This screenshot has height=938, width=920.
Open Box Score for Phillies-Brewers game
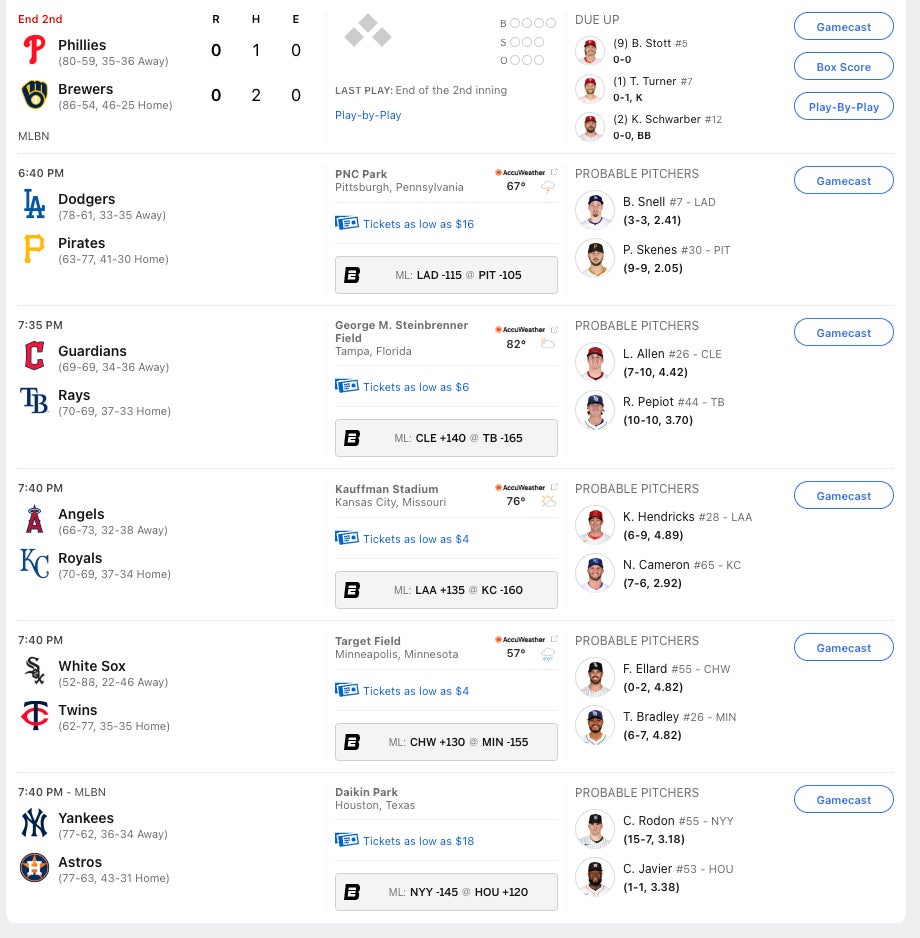843,67
